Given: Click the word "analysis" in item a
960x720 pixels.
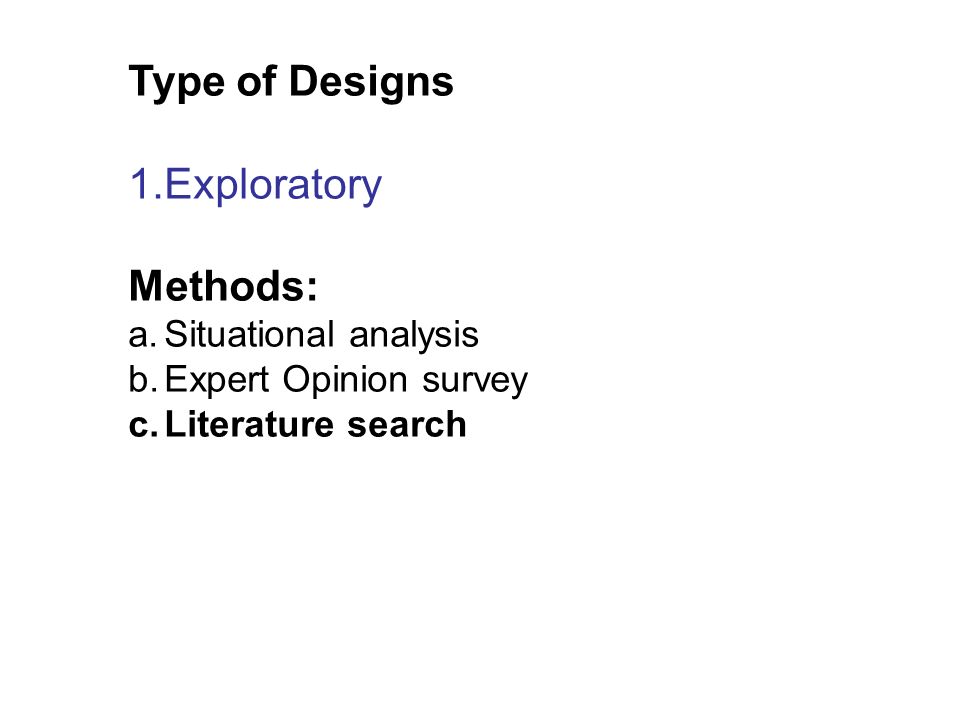Looking at the screenshot, I should tap(414, 336).
